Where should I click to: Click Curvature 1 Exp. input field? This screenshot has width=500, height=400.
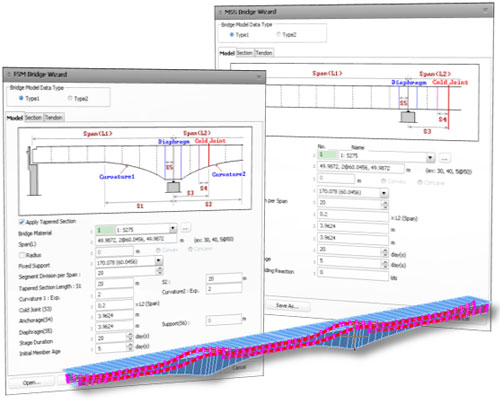click(115, 294)
